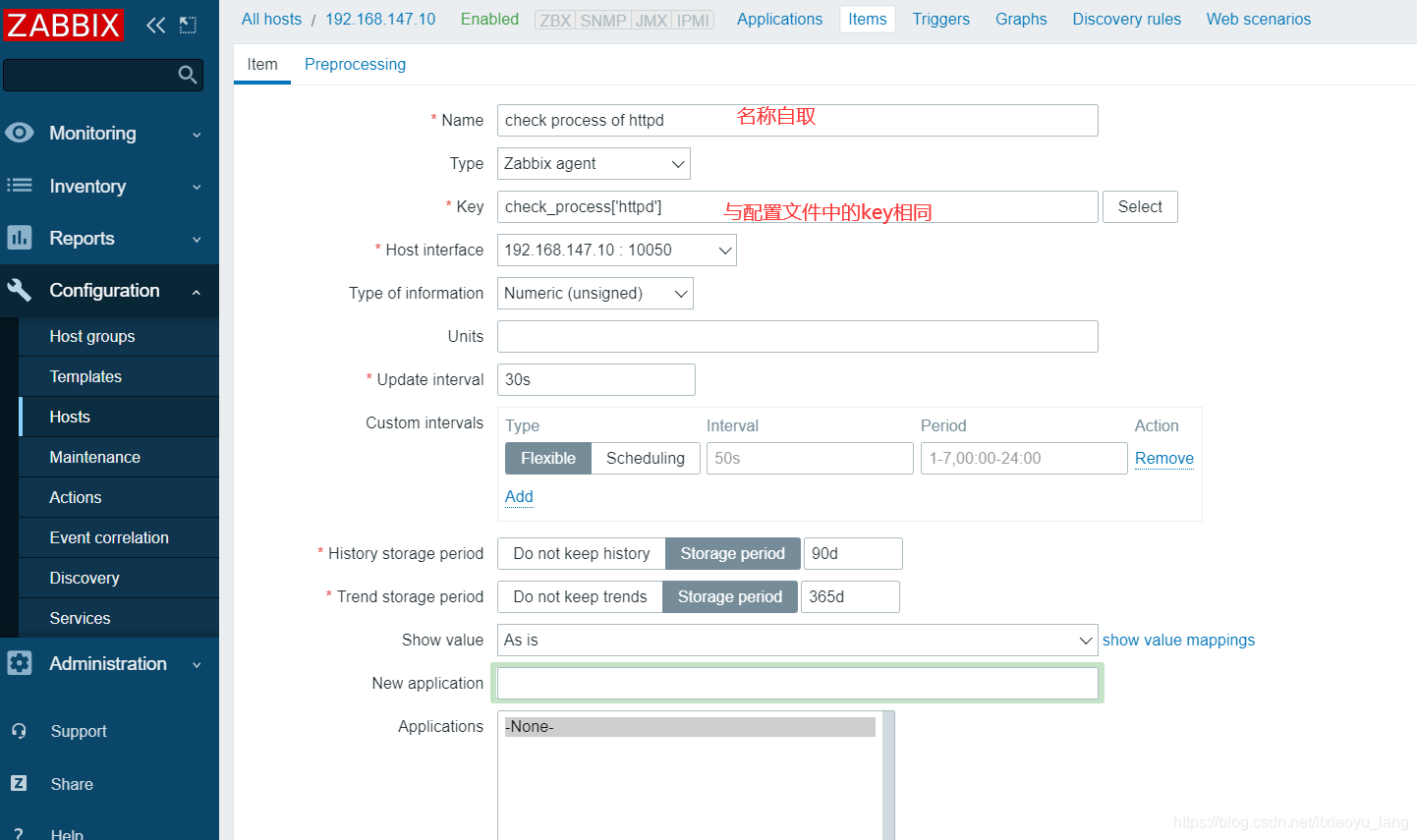This screenshot has height=840, width=1417.
Task: Open the Applications host tab
Action: [x=779, y=19]
